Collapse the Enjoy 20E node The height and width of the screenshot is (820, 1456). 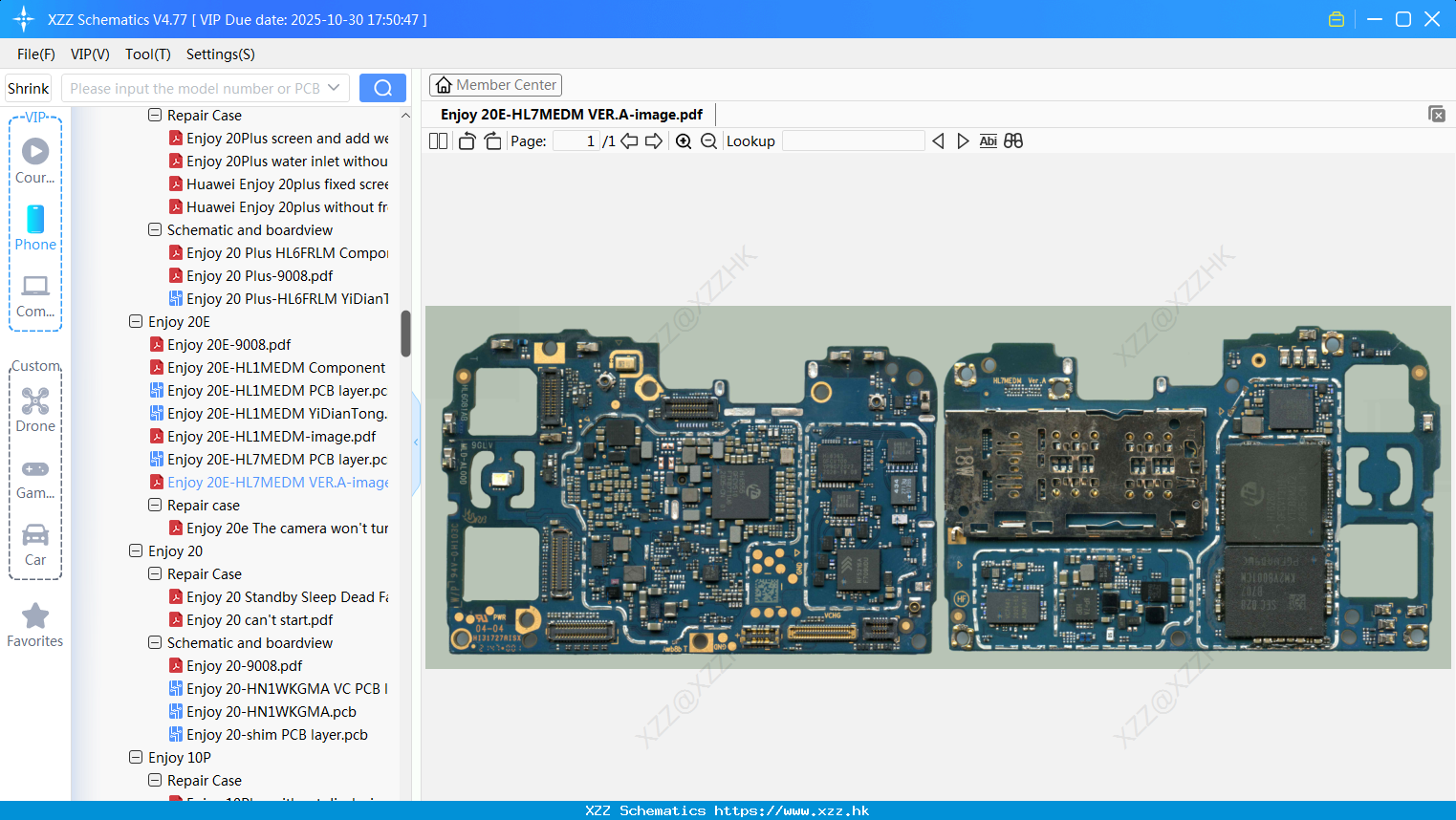point(136,322)
